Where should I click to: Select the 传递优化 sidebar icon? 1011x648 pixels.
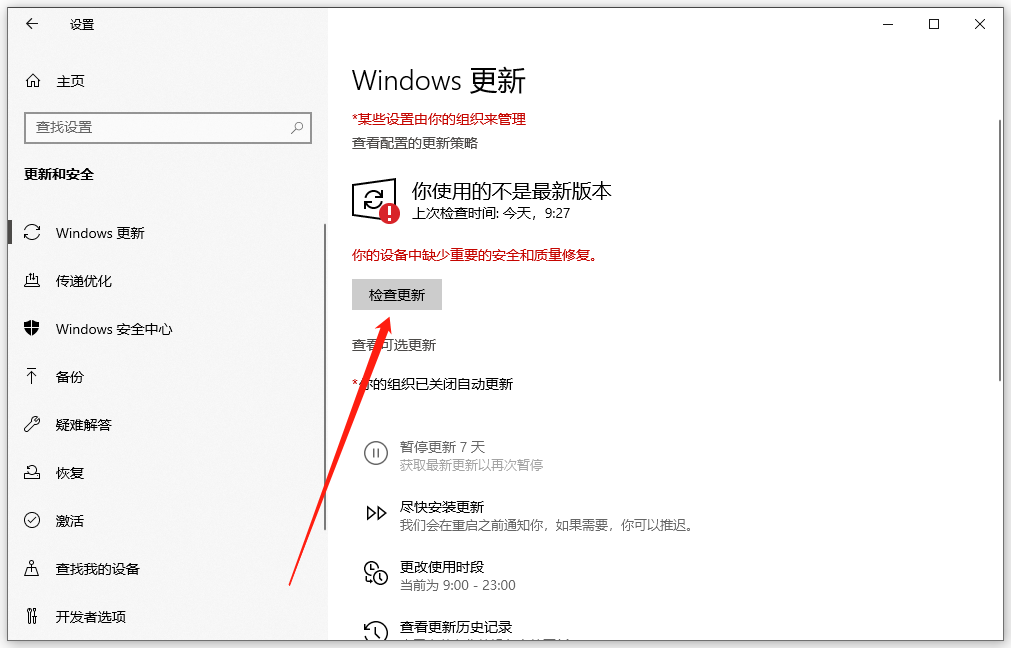click(x=32, y=280)
